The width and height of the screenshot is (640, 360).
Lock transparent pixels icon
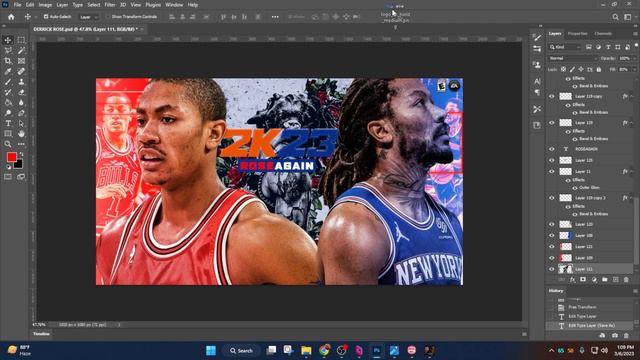(563, 69)
